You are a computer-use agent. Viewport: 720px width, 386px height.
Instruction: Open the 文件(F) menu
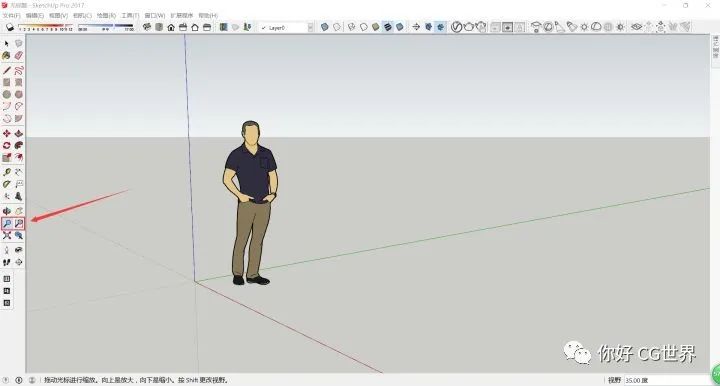(x=11, y=16)
